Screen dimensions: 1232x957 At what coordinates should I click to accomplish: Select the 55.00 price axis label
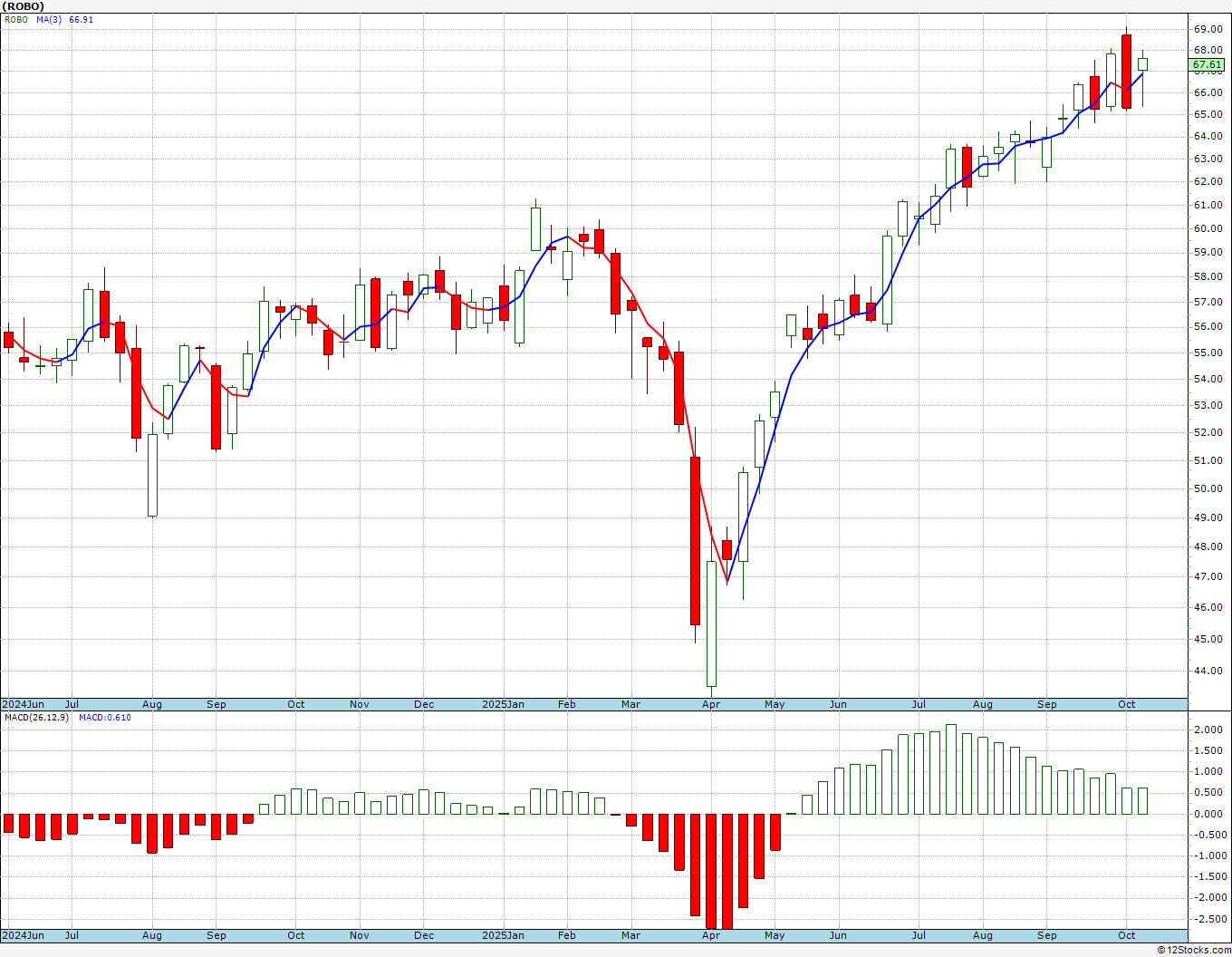(x=1208, y=353)
